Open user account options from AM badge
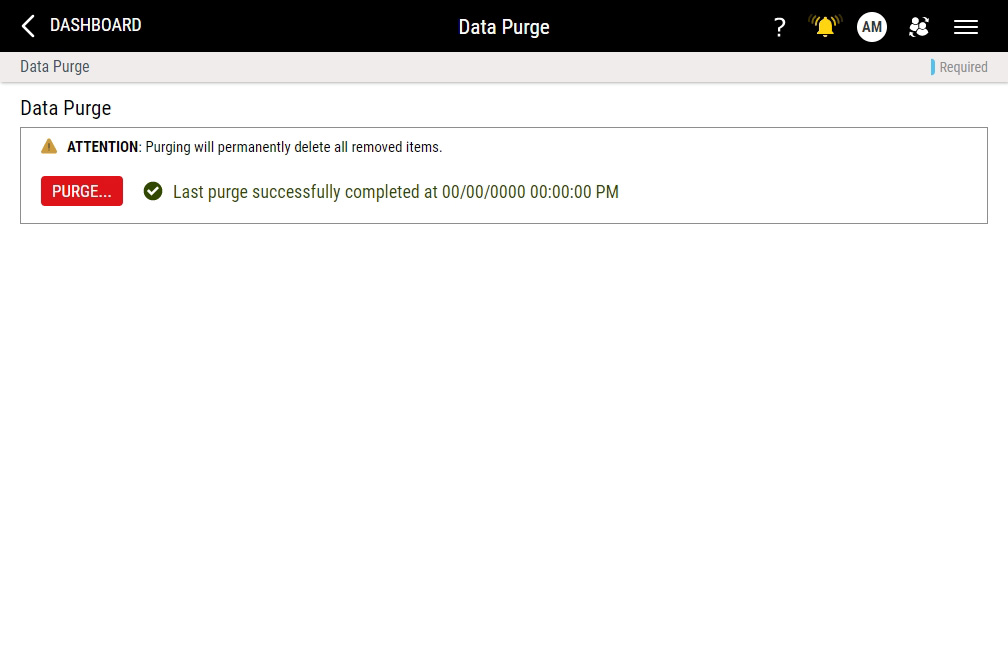Image resolution: width=1008 pixels, height=648 pixels. click(x=871, y=27)
